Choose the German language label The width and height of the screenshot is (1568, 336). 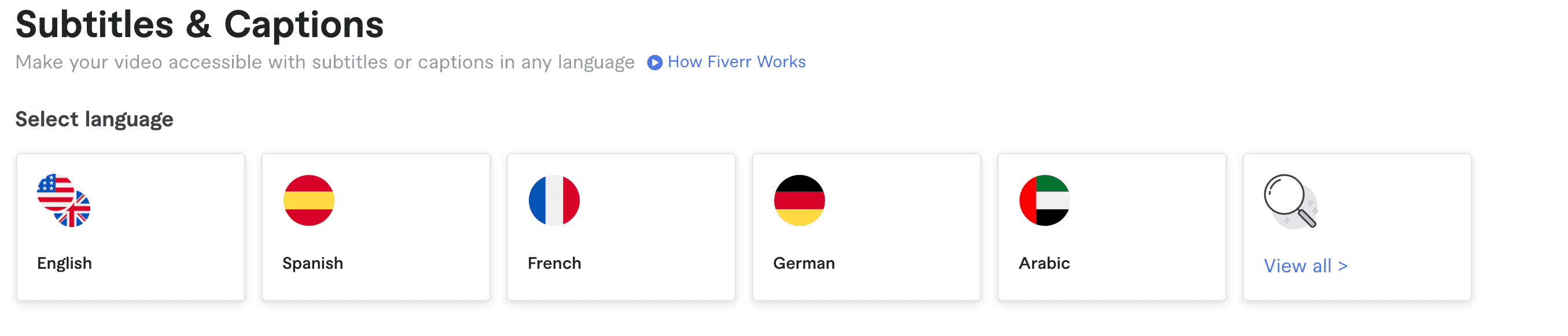click(x=804, y=264)
